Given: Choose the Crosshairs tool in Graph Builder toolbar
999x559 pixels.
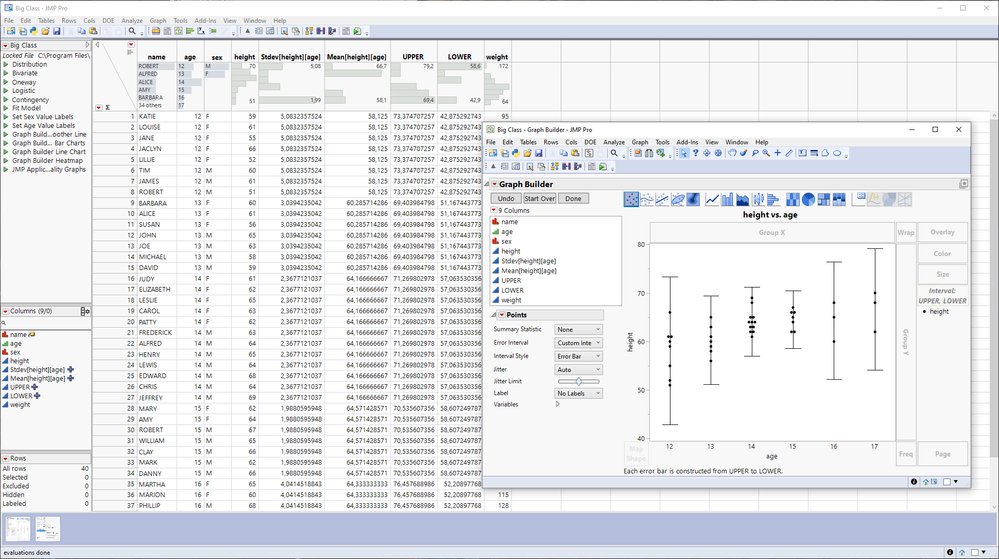Looking at the screenshot, I should 777,153.
